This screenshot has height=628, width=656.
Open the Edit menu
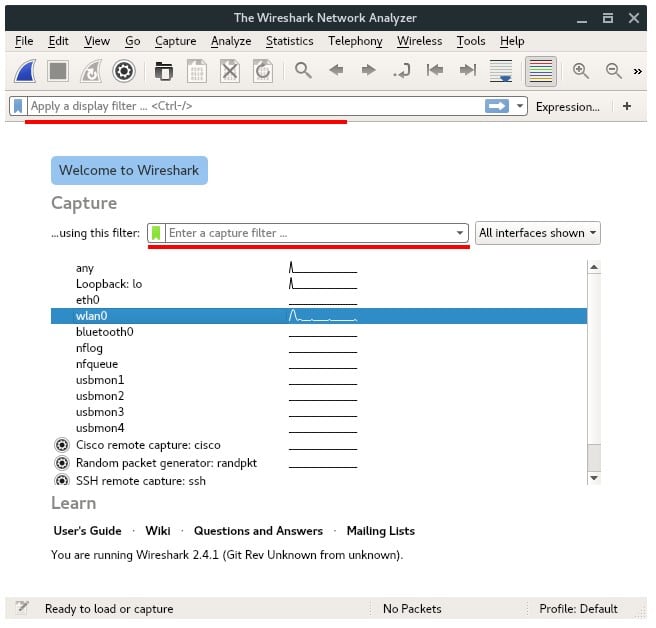[58, 41]
